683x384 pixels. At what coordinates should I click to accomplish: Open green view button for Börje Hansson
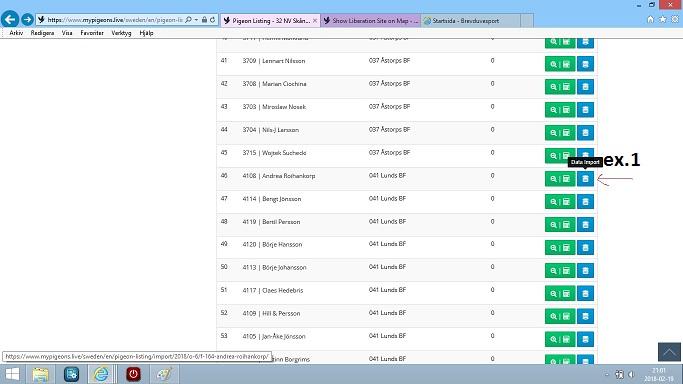click(560, 247)
